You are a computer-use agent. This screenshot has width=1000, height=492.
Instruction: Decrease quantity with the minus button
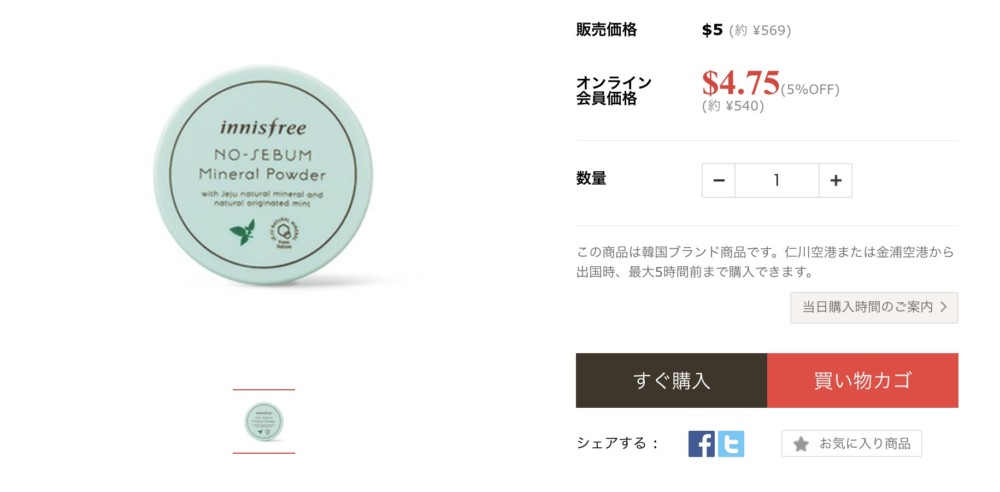click(x=719, y=181)
